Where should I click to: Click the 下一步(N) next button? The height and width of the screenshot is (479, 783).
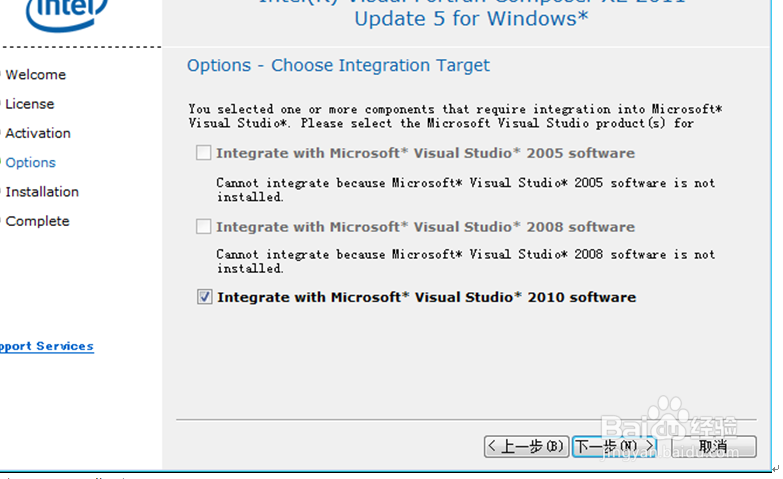(x=614, y=446)
